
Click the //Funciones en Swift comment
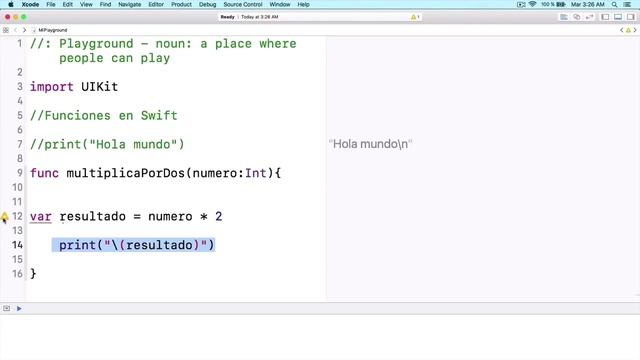tap(104, 116)
